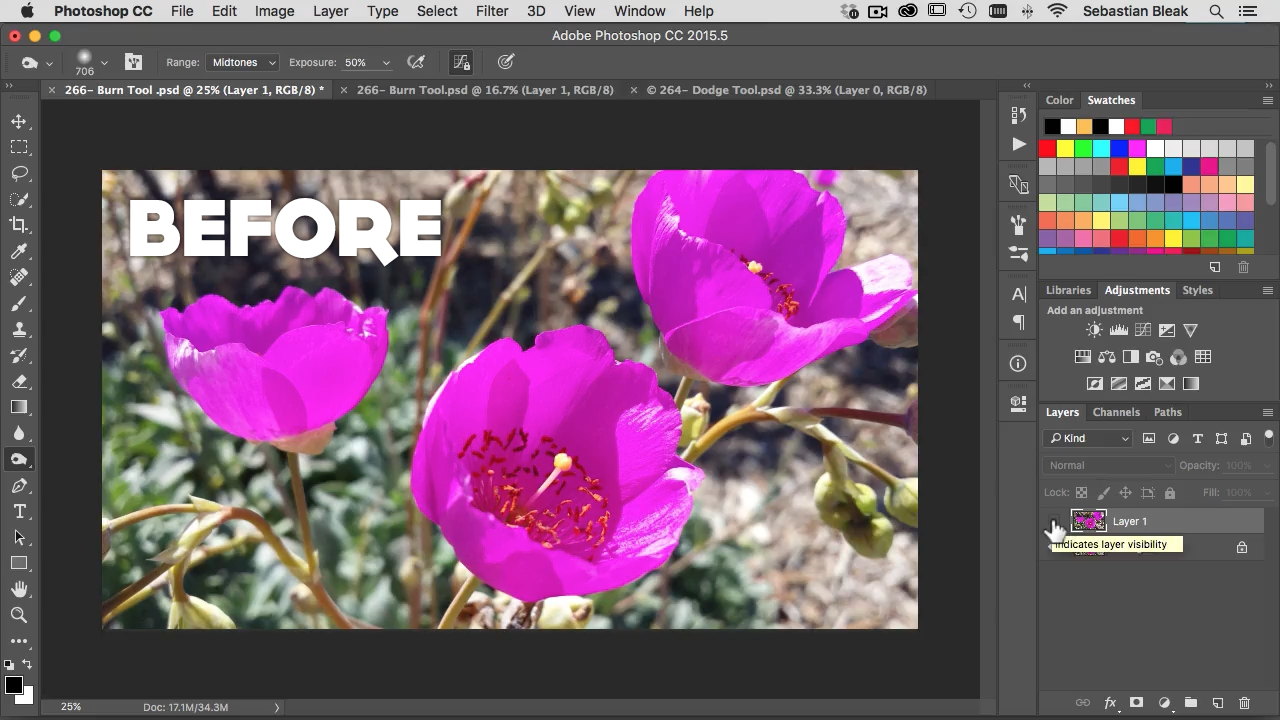This screenshot has width=1280, height=720.
Task: Select the Move tool
Action: 19,121
